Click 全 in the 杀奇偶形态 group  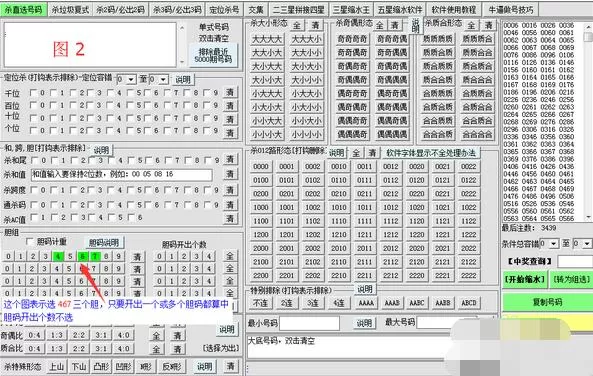pos(380,26)
